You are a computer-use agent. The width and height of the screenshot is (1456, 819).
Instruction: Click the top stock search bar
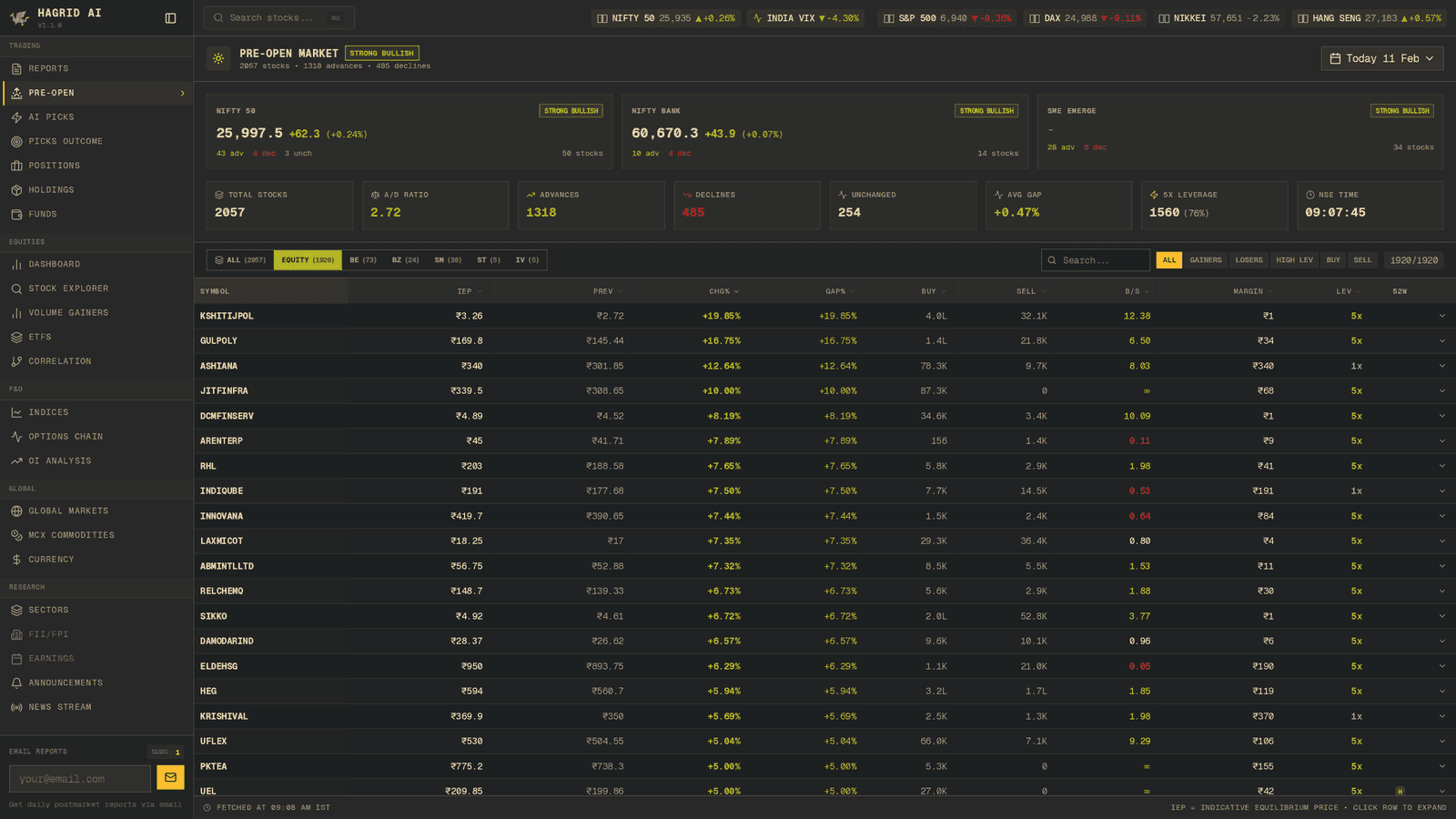click(x=278, y=18)
